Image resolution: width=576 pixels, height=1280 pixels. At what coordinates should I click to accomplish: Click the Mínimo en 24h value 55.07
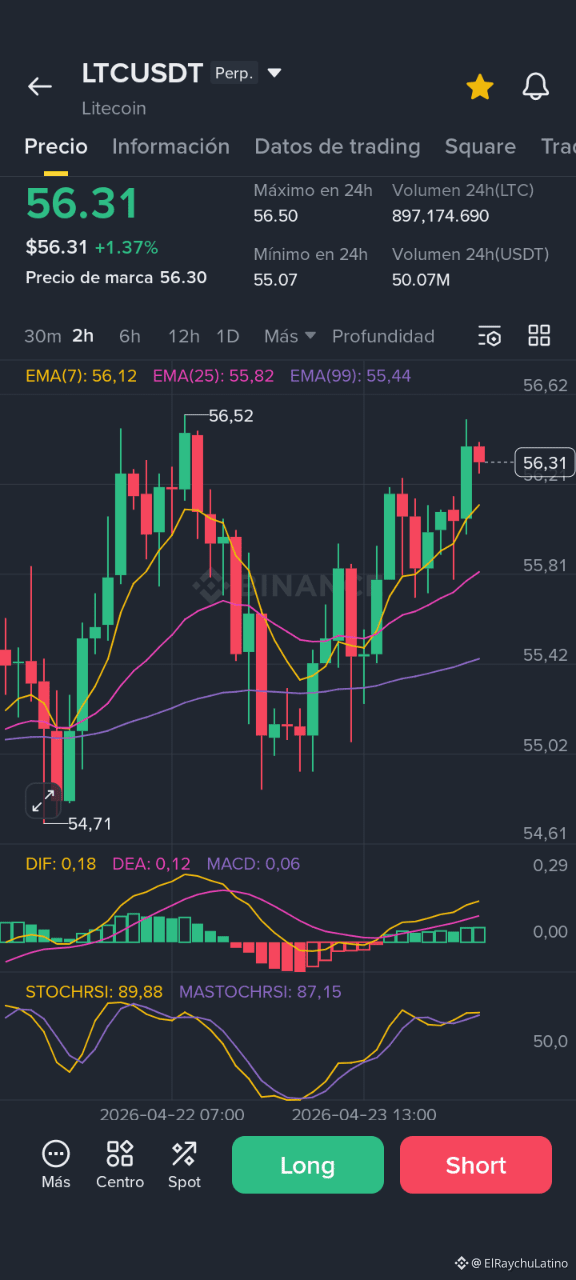(275, 280)
